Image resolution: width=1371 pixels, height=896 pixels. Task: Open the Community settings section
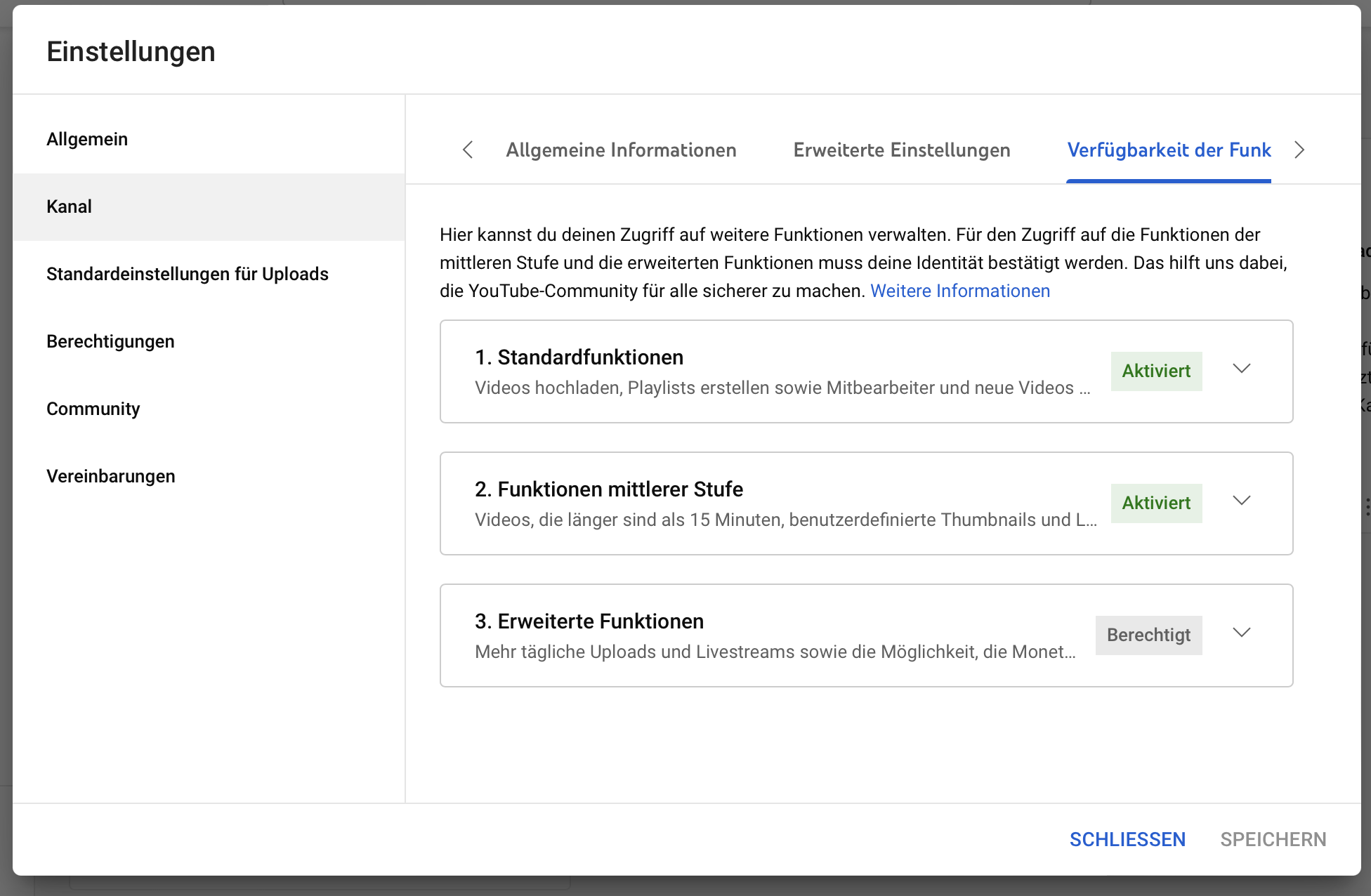pyautogui.click(x=93, y=409)
